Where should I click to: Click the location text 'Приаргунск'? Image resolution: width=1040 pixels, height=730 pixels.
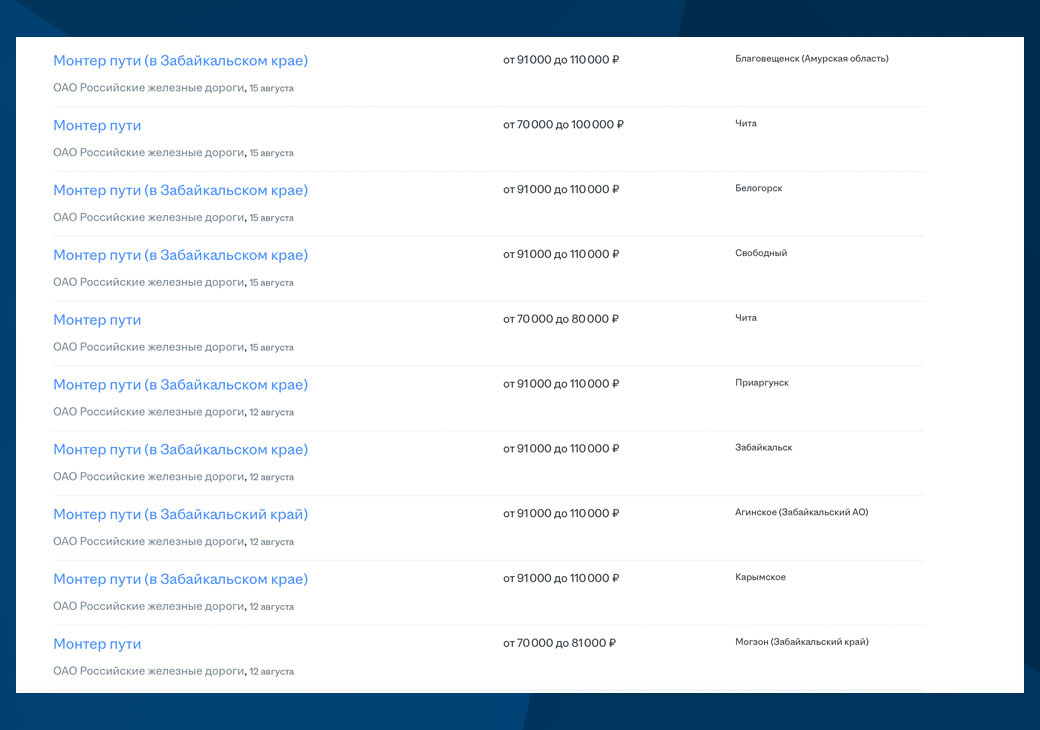point(761,383)
